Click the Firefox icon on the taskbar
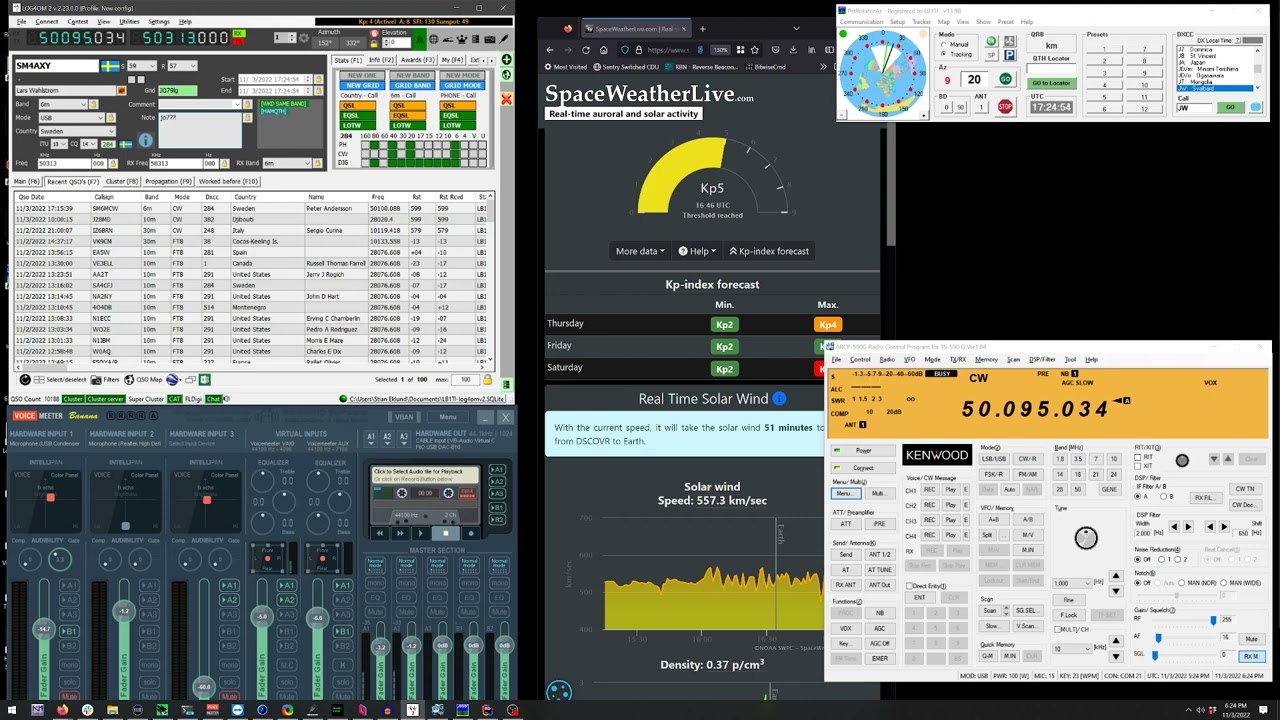Viewport: 1280px width, 720px height. tap(62, 710)
